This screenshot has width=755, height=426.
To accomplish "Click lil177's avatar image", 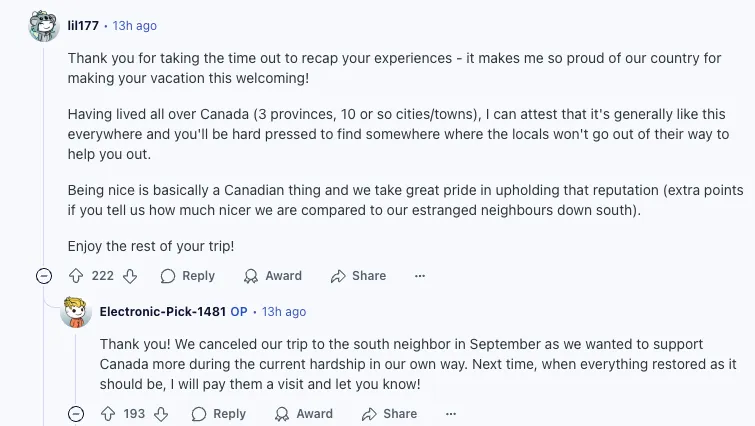I will coord(44,25).
